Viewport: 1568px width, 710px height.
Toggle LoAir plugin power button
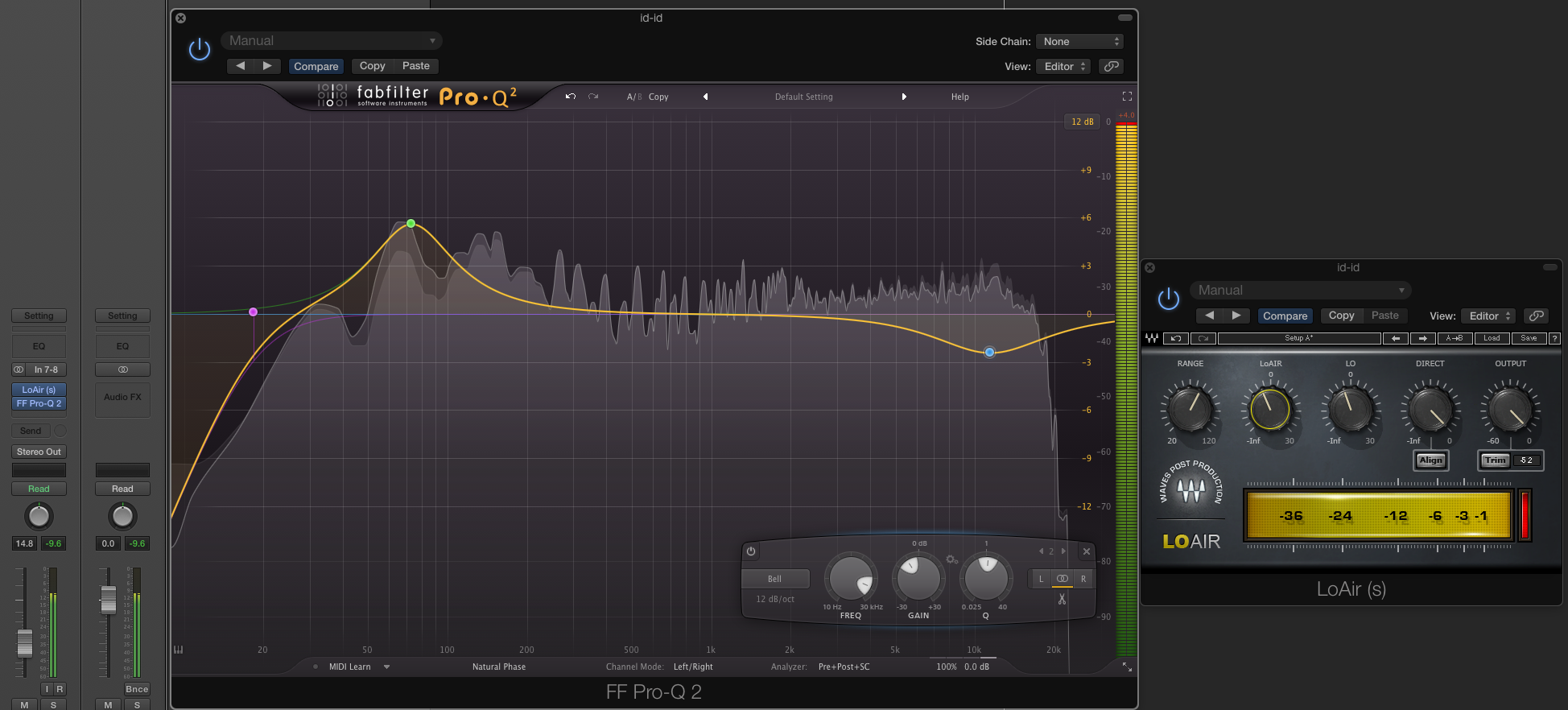click(1168, 299)
